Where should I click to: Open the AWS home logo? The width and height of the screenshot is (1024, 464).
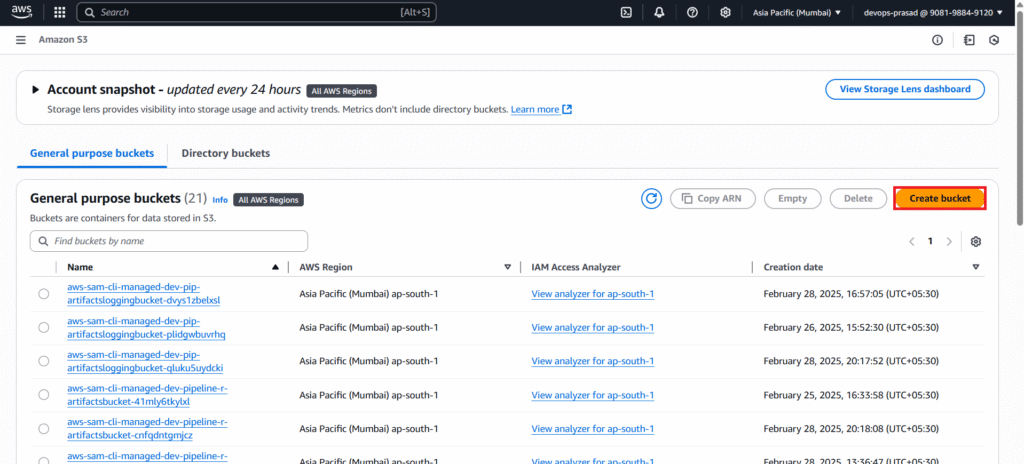[x=22, y=12]
